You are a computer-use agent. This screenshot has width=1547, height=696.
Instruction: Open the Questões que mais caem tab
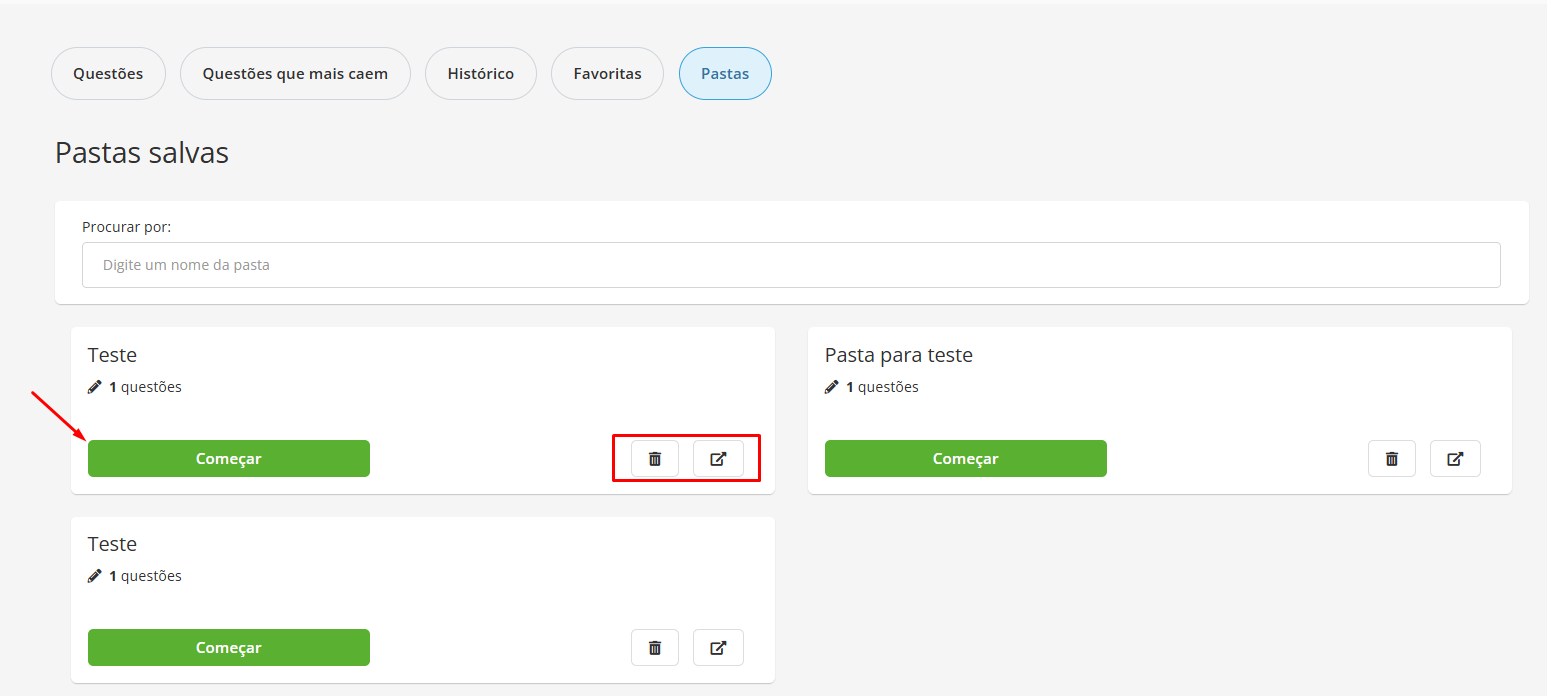pos(295,74)
